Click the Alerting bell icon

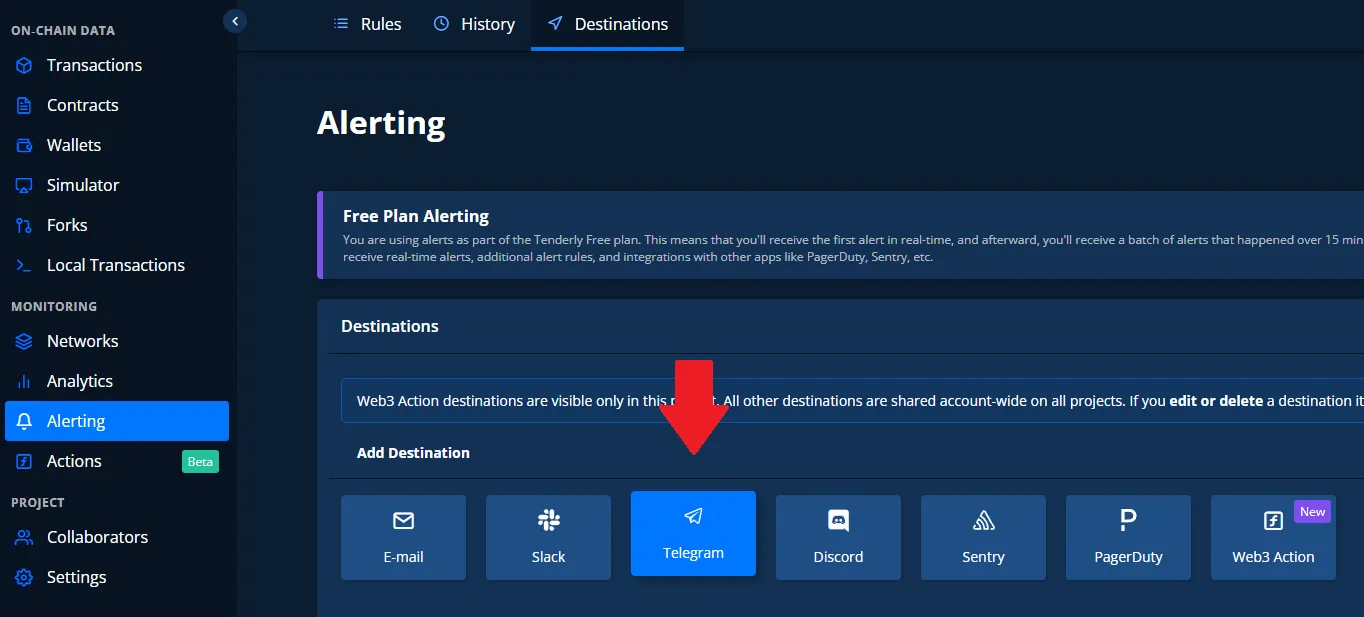25,421
